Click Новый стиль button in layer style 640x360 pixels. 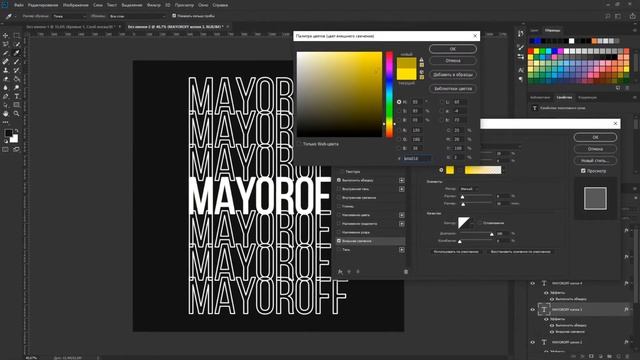click(595, 161)
